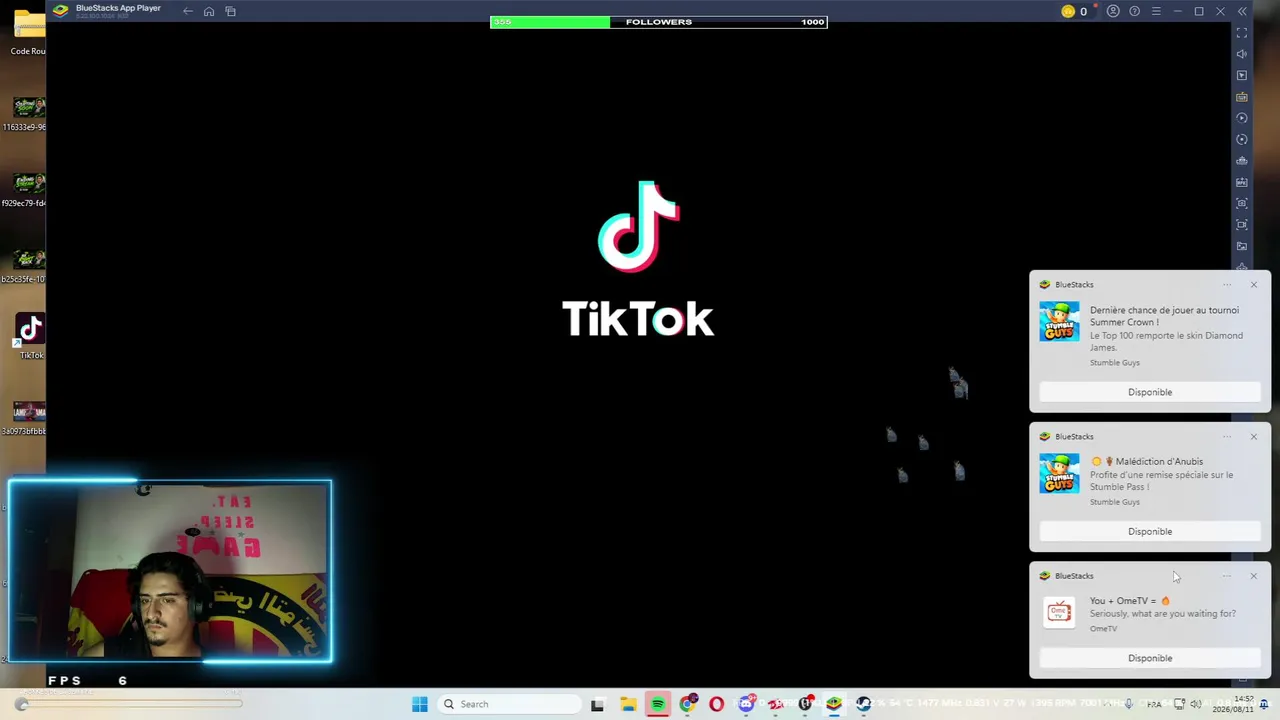1280x720 pixels.
Task: Select the Code Rou folder on desktop
Action: point(29,32)
